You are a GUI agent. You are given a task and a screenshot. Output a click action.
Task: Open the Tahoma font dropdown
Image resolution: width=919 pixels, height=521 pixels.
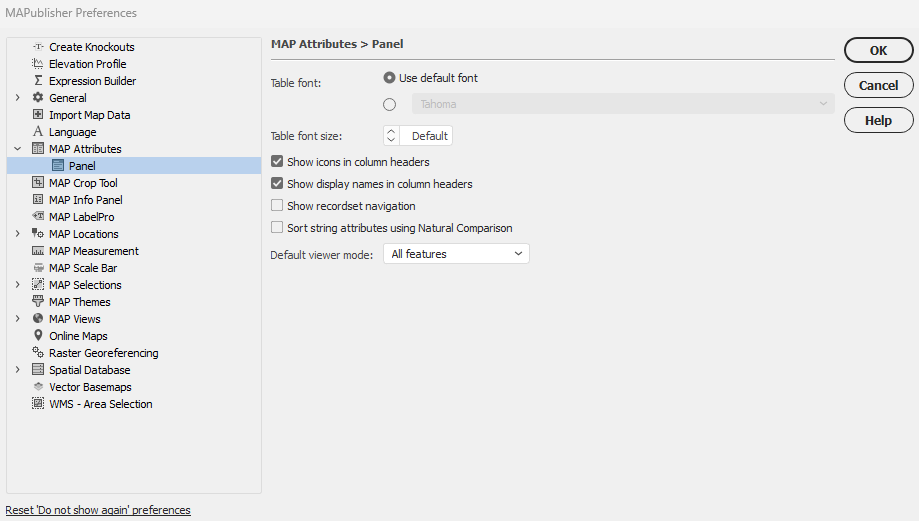click(623, 104)
